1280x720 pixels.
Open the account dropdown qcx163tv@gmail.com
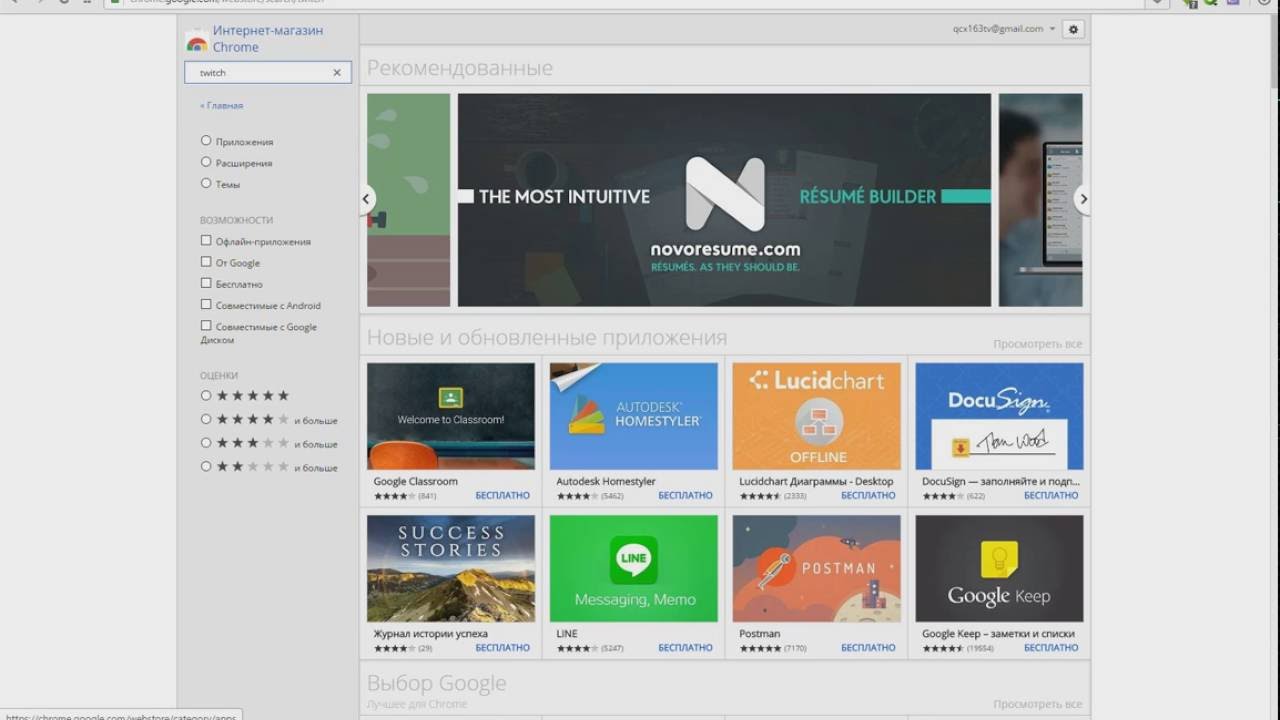[x=1003, y=29]
